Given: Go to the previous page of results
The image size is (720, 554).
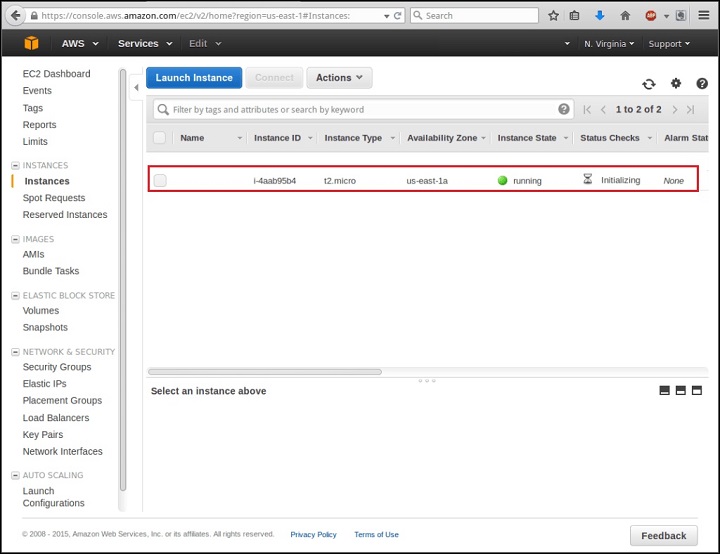Looking at the screenshot, I should (603, 109).
